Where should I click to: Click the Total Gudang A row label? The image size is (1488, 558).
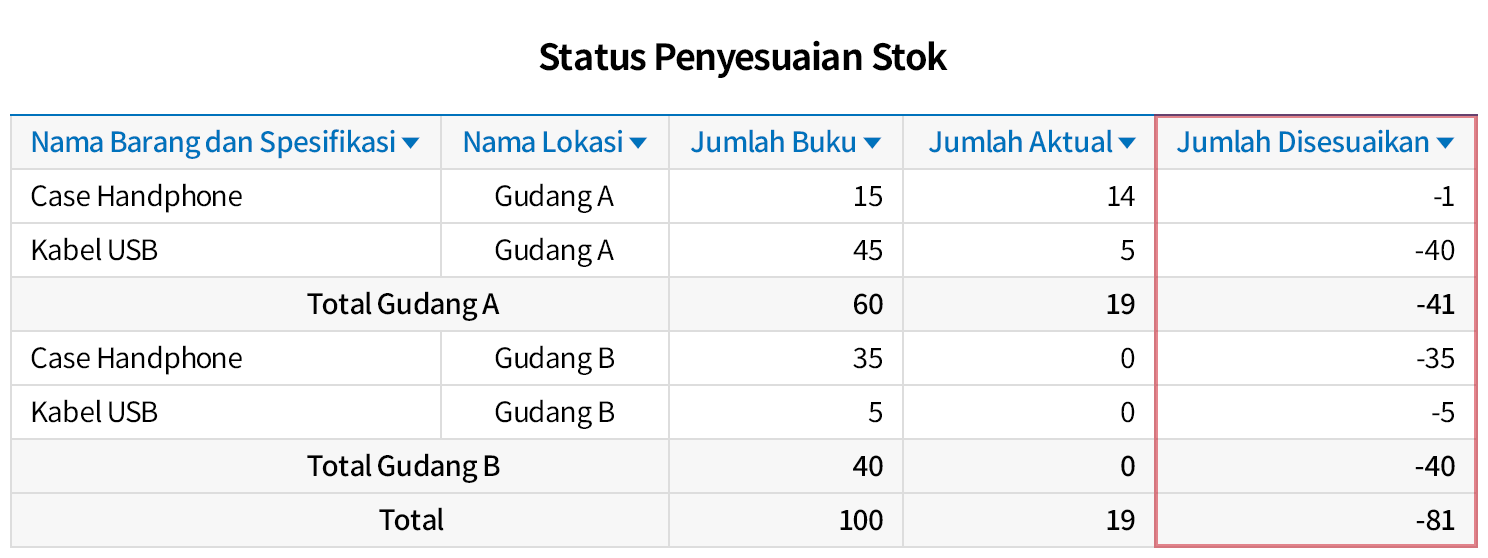pyautogui.click(x=402, y=304)
